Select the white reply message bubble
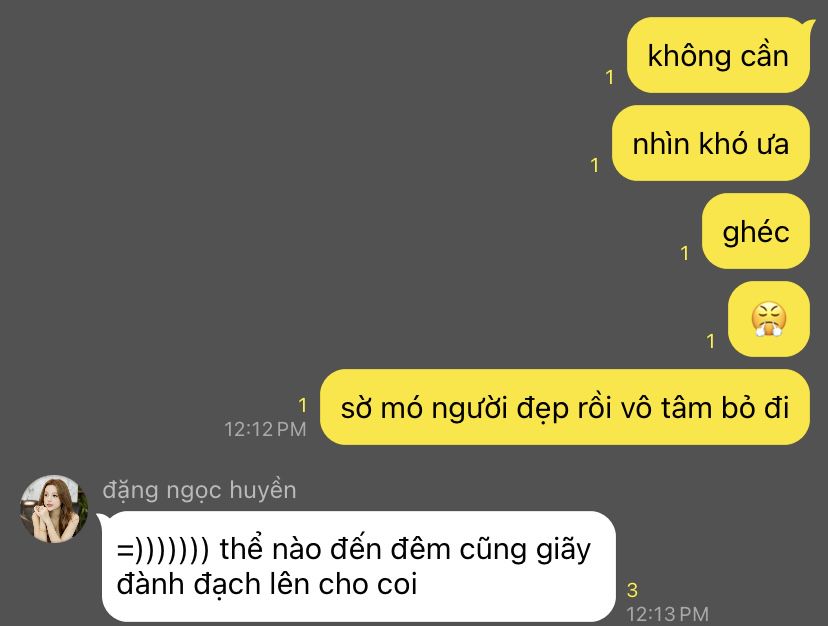 (x=359, y=566)
